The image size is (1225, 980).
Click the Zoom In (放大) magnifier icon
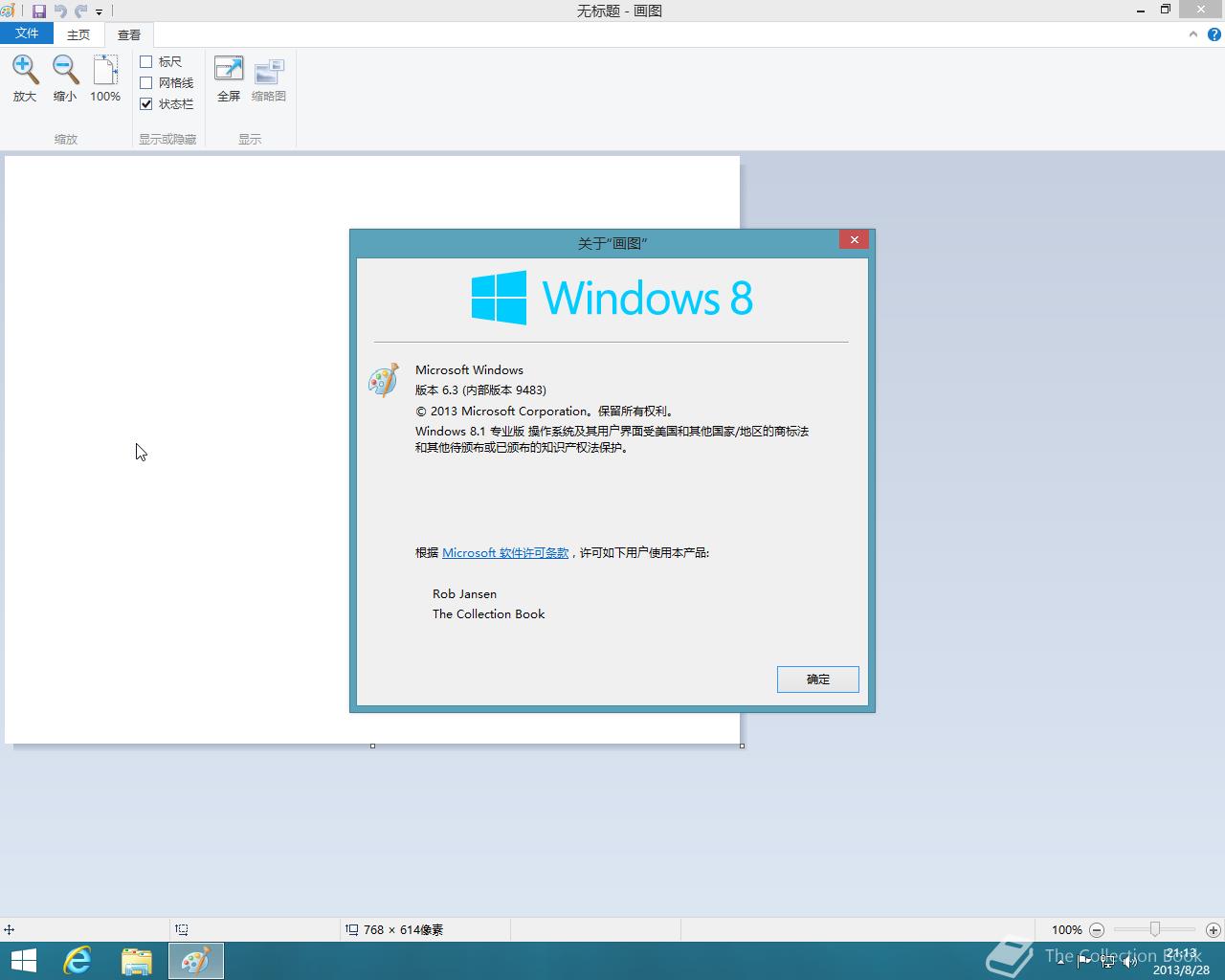25,70
